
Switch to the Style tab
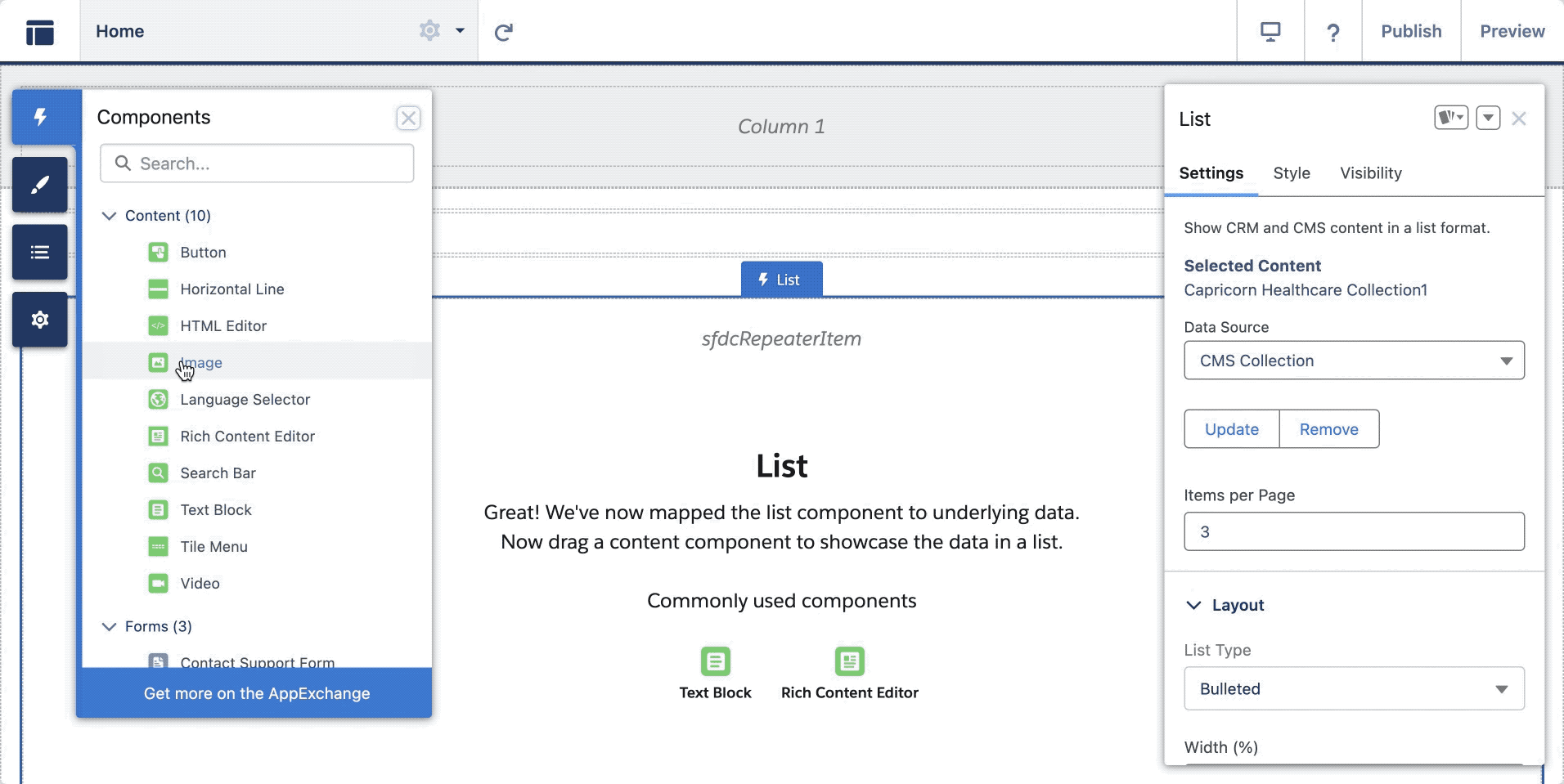coord(1292,173)
